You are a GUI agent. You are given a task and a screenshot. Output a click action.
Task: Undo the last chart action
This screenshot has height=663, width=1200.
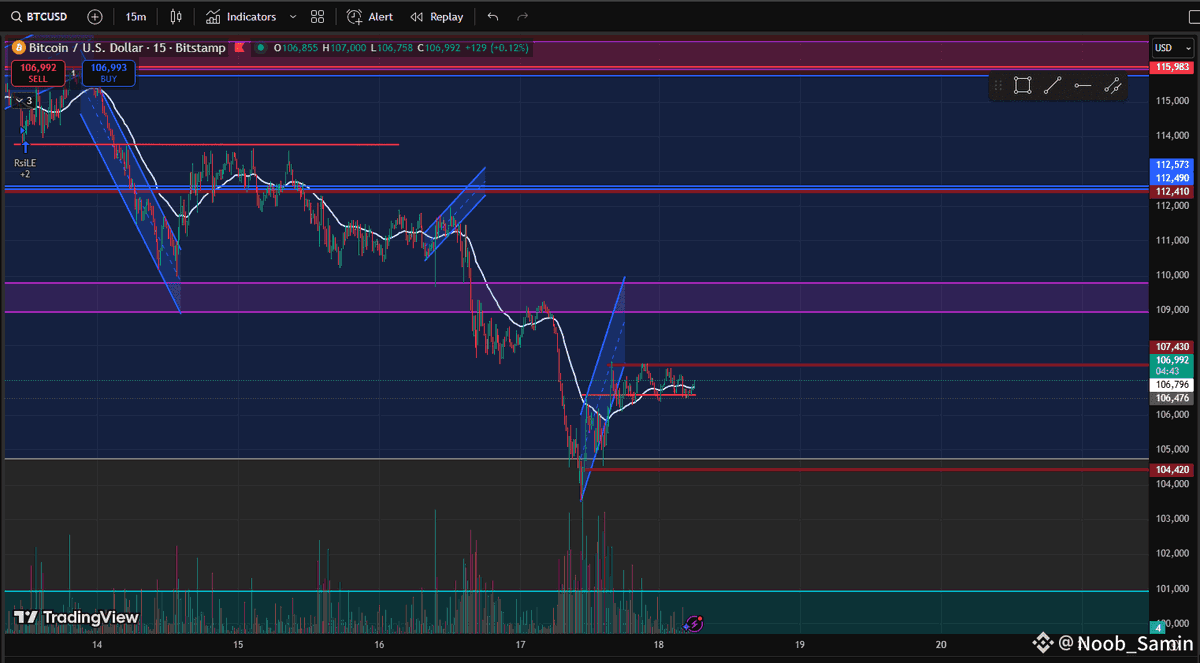(x=492, y=17)
